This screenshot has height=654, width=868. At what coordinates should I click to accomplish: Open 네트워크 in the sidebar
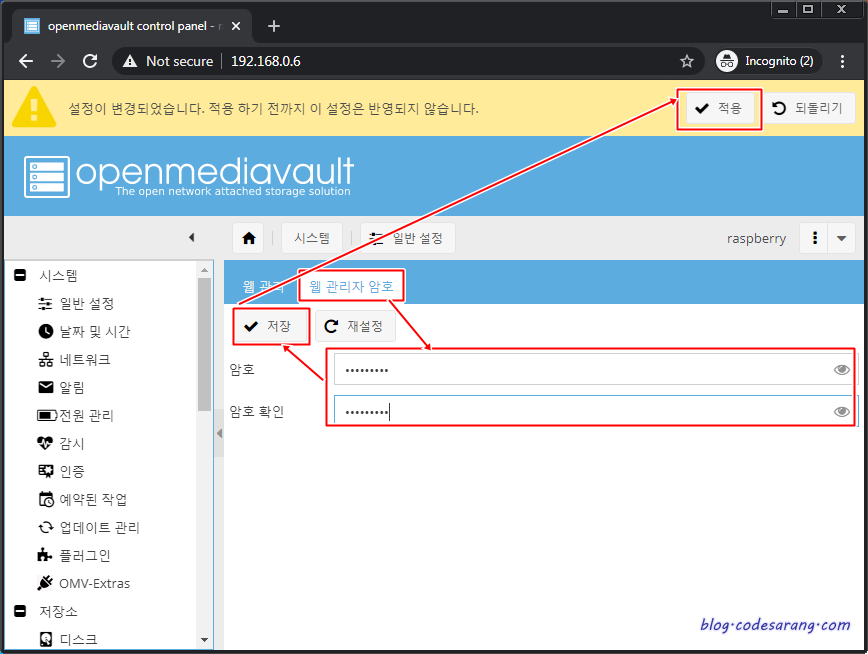[x=74, y=359]
